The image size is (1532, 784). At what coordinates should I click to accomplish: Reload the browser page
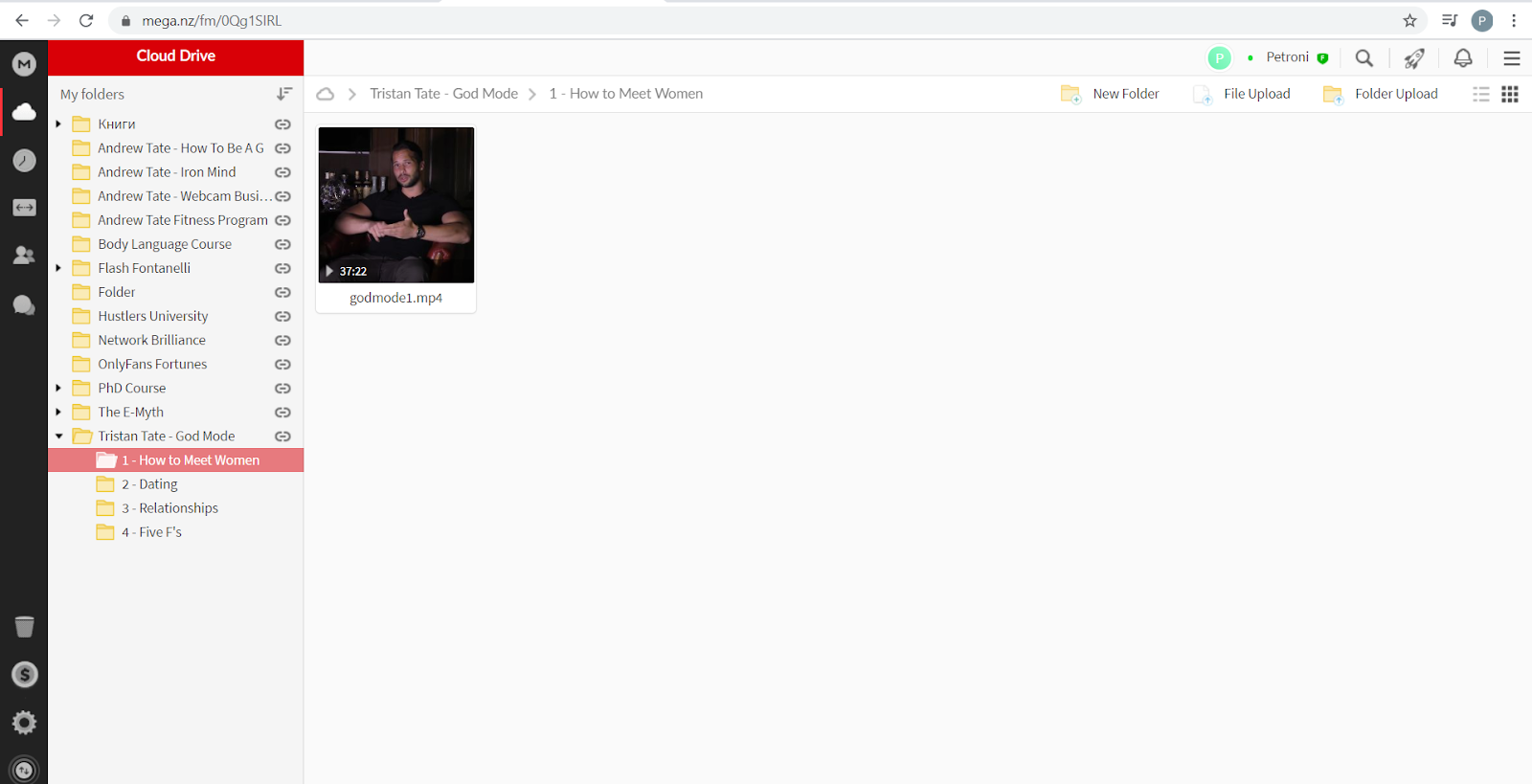(86, 20)
